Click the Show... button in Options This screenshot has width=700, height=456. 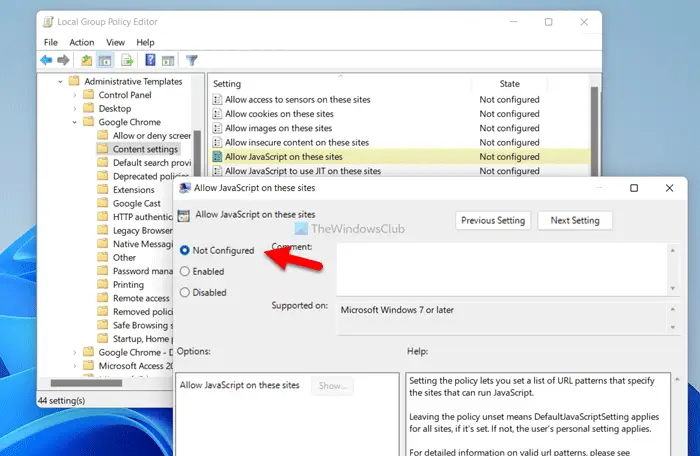coord(333,385)
